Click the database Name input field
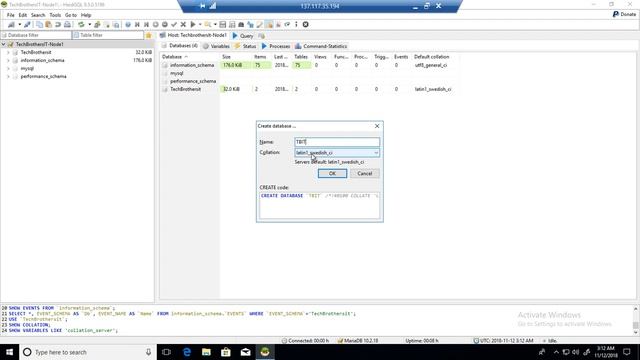640x360 pixels. 337,142
